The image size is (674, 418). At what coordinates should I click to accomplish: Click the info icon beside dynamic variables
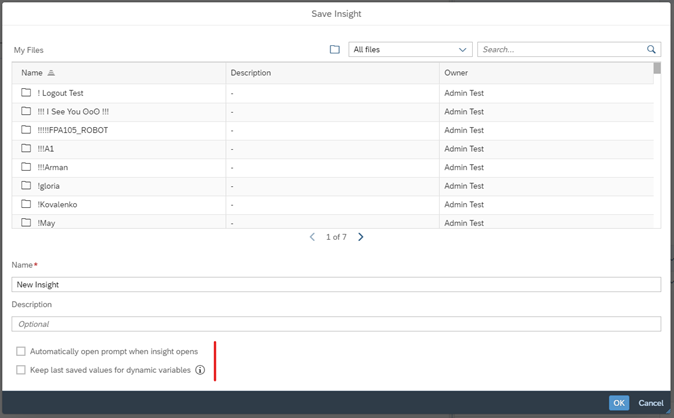(x=200, y=370)
